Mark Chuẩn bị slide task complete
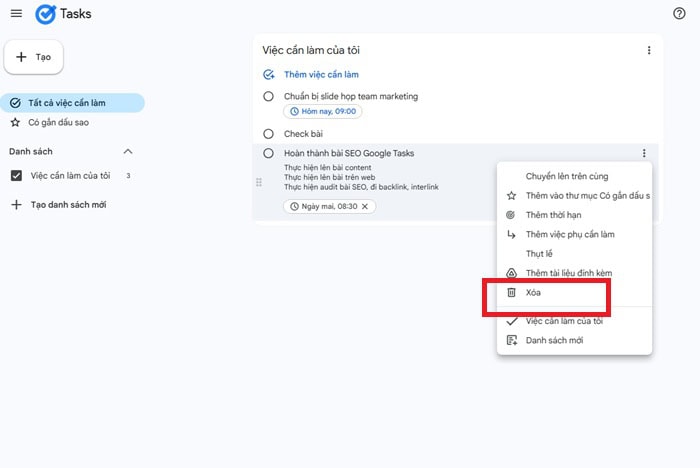This screenshot has width=700, height=468. pos(268,96)
